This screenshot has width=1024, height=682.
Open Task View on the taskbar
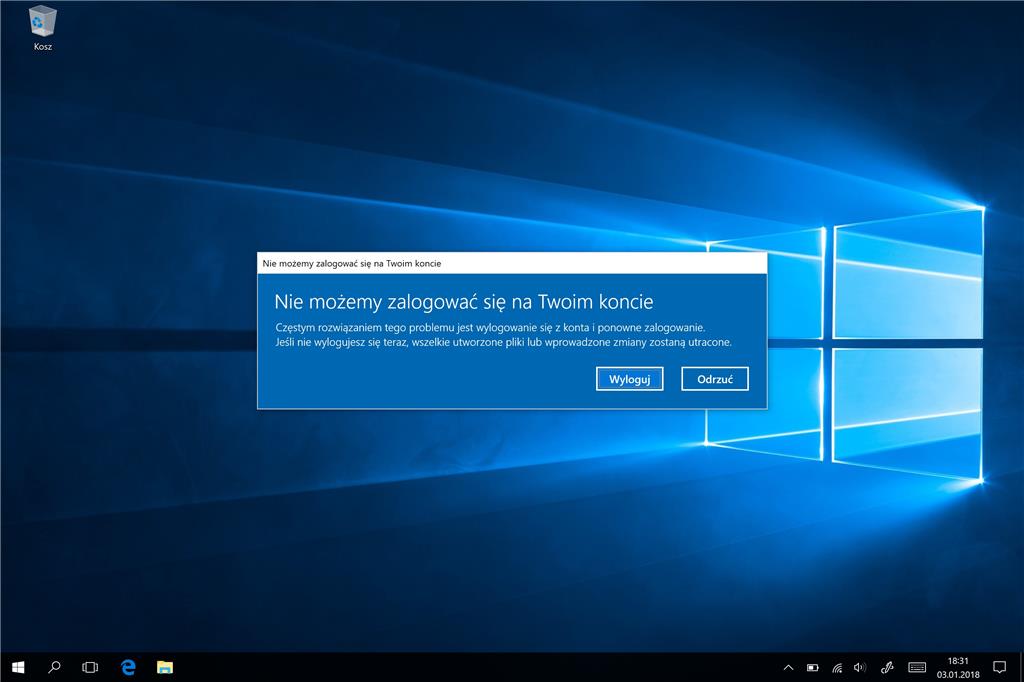pos(90,667)
